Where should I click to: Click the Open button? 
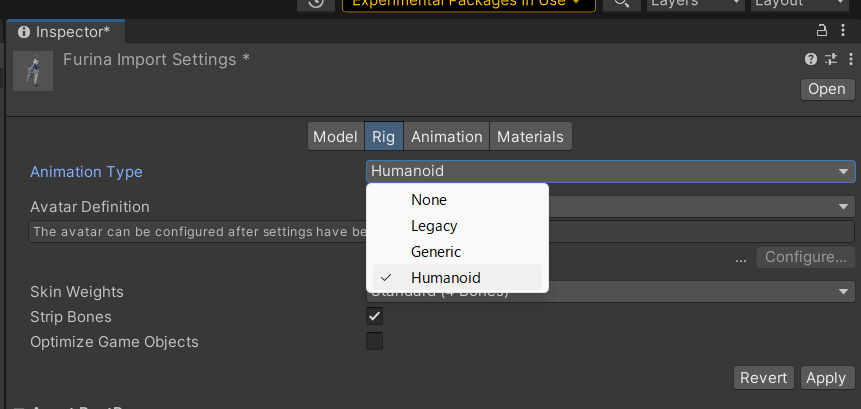pos(828,89)
